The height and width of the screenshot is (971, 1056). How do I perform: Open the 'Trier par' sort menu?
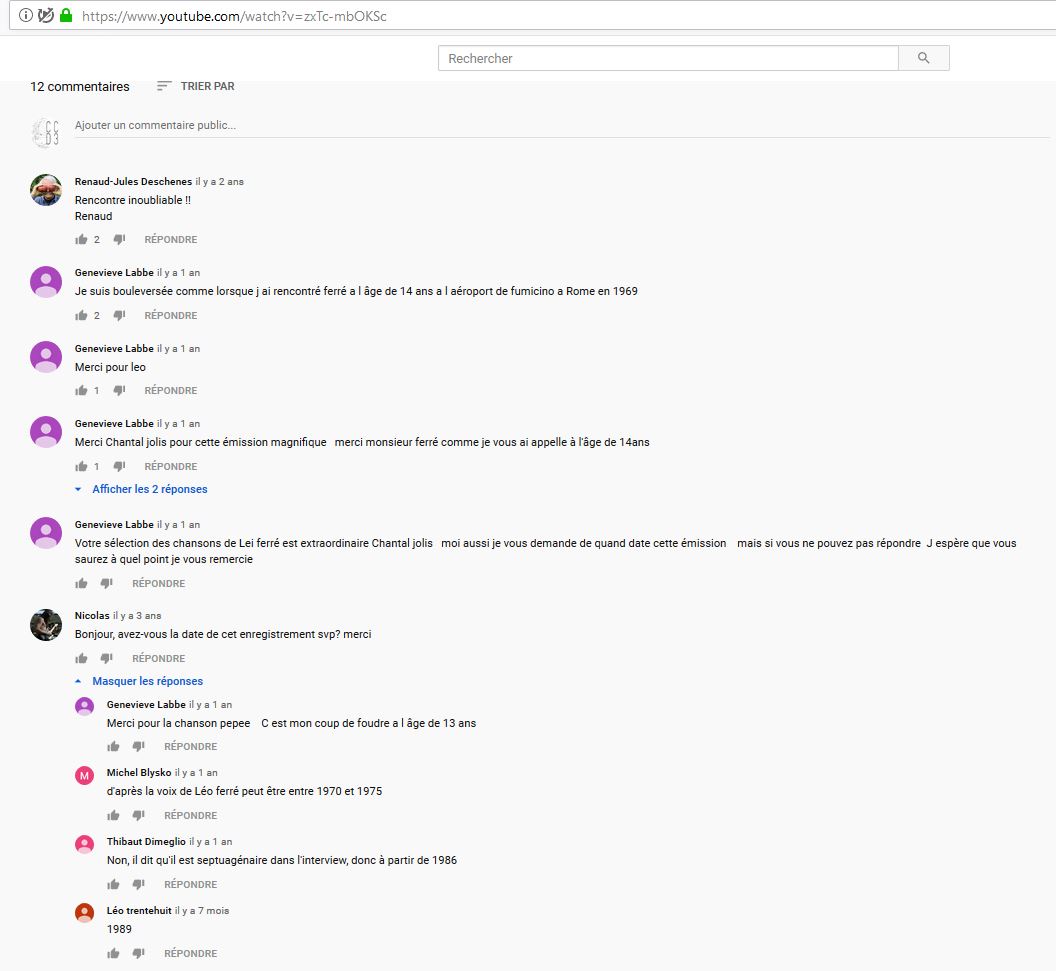click(196, 87)
